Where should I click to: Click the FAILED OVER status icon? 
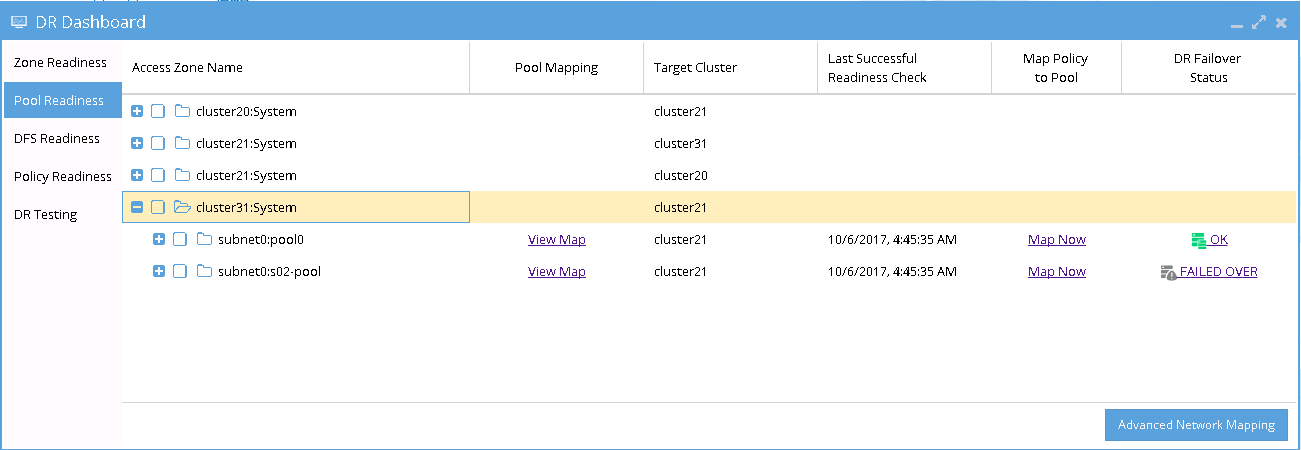1168,272
